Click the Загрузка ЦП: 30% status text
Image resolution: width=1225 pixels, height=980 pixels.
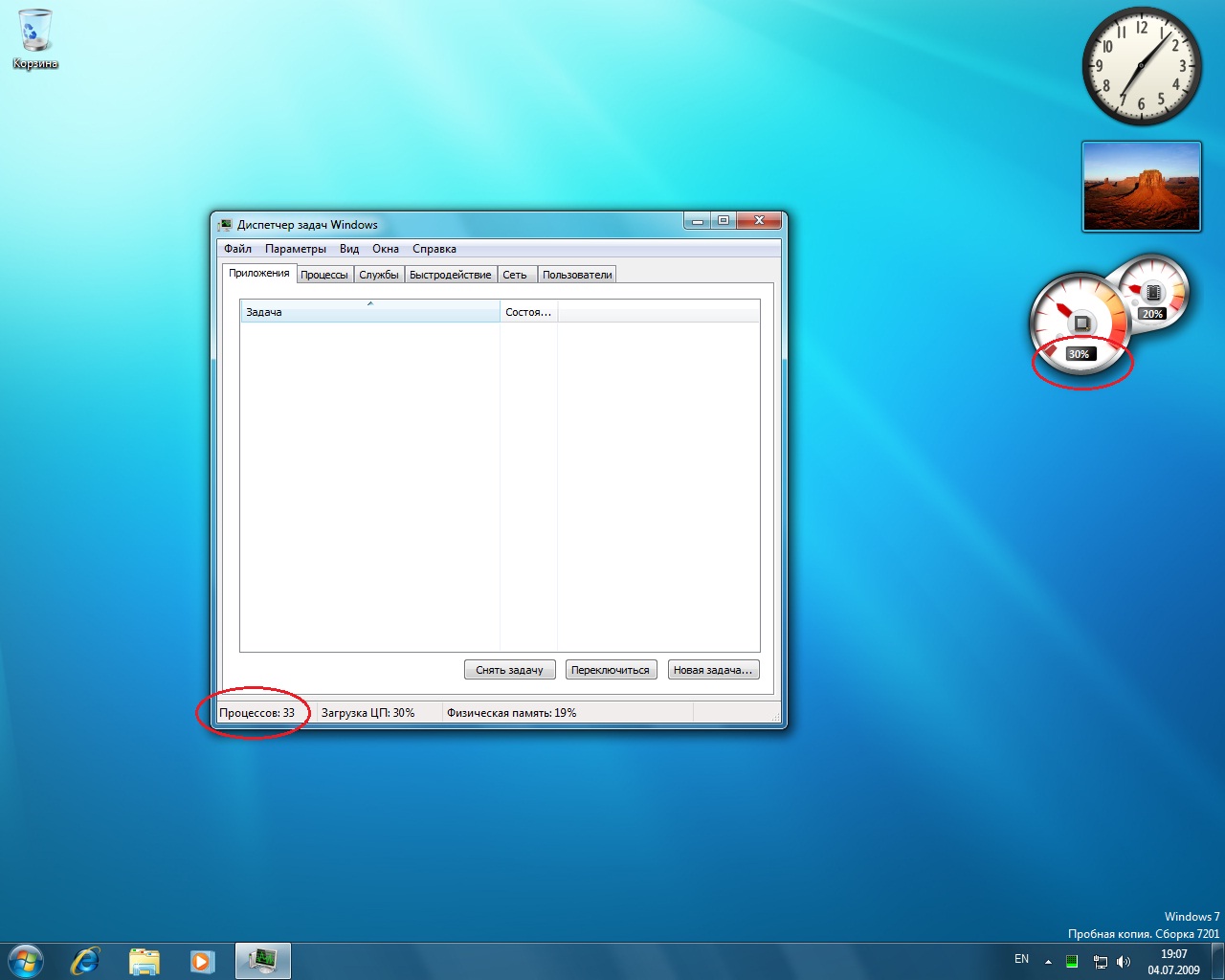point(368,713)
